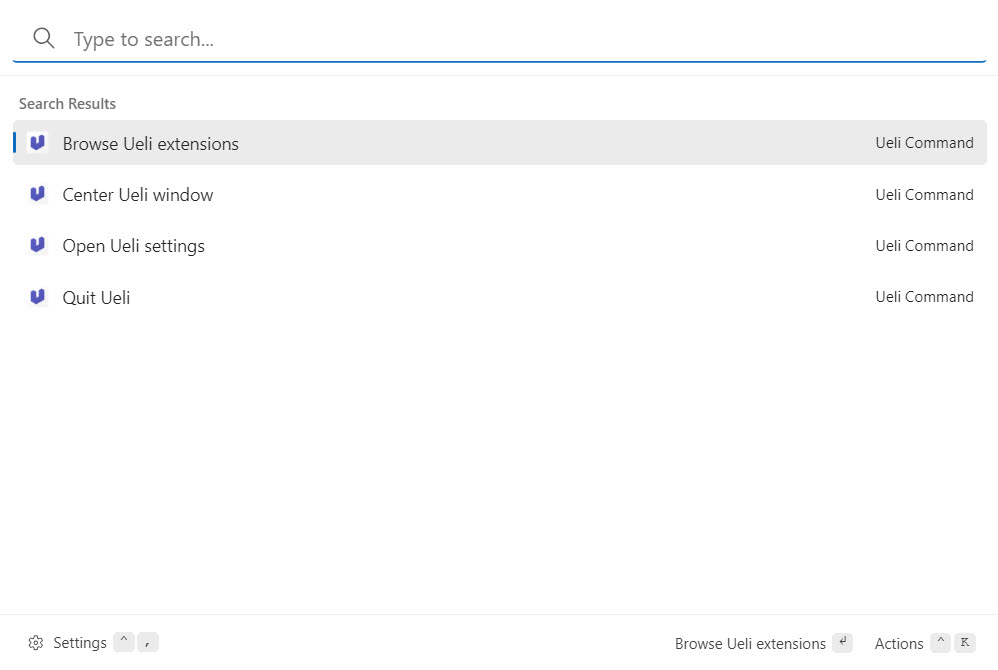Click the Enter key icon in footer
Screen dimensions: 998x670
coord(842,642)
